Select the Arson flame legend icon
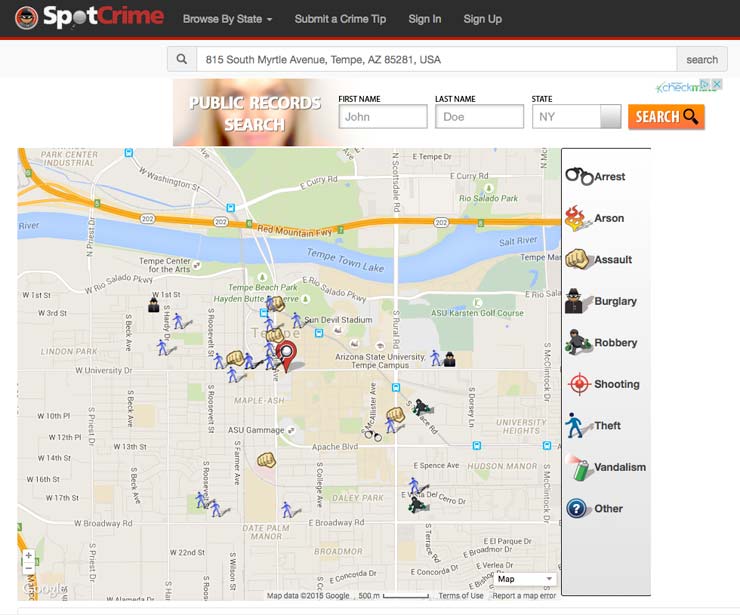Image resolution: width=740 pixels, height=615 pixels. pos(577,218)
